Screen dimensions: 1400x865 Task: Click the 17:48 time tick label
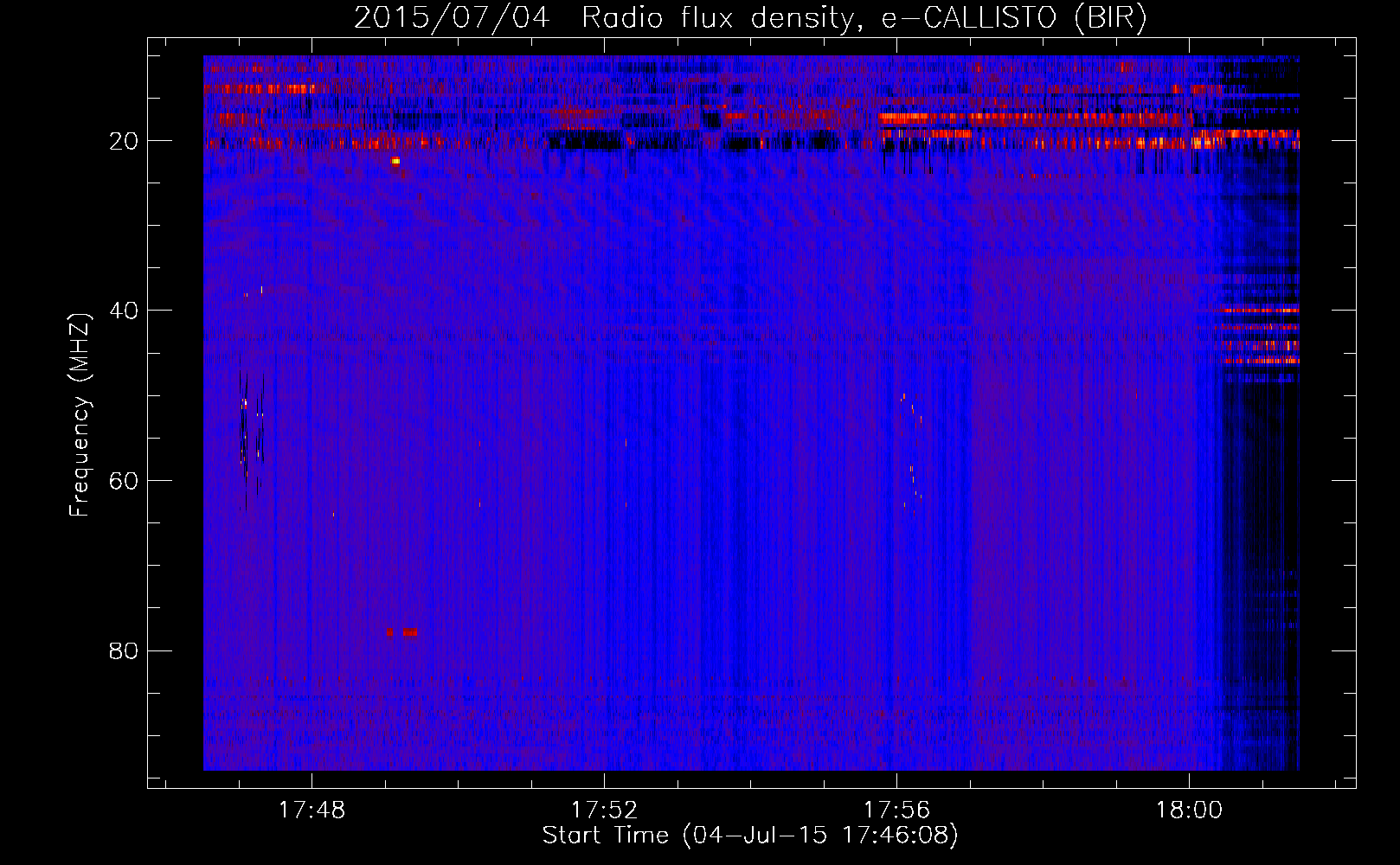click(311, 810)
